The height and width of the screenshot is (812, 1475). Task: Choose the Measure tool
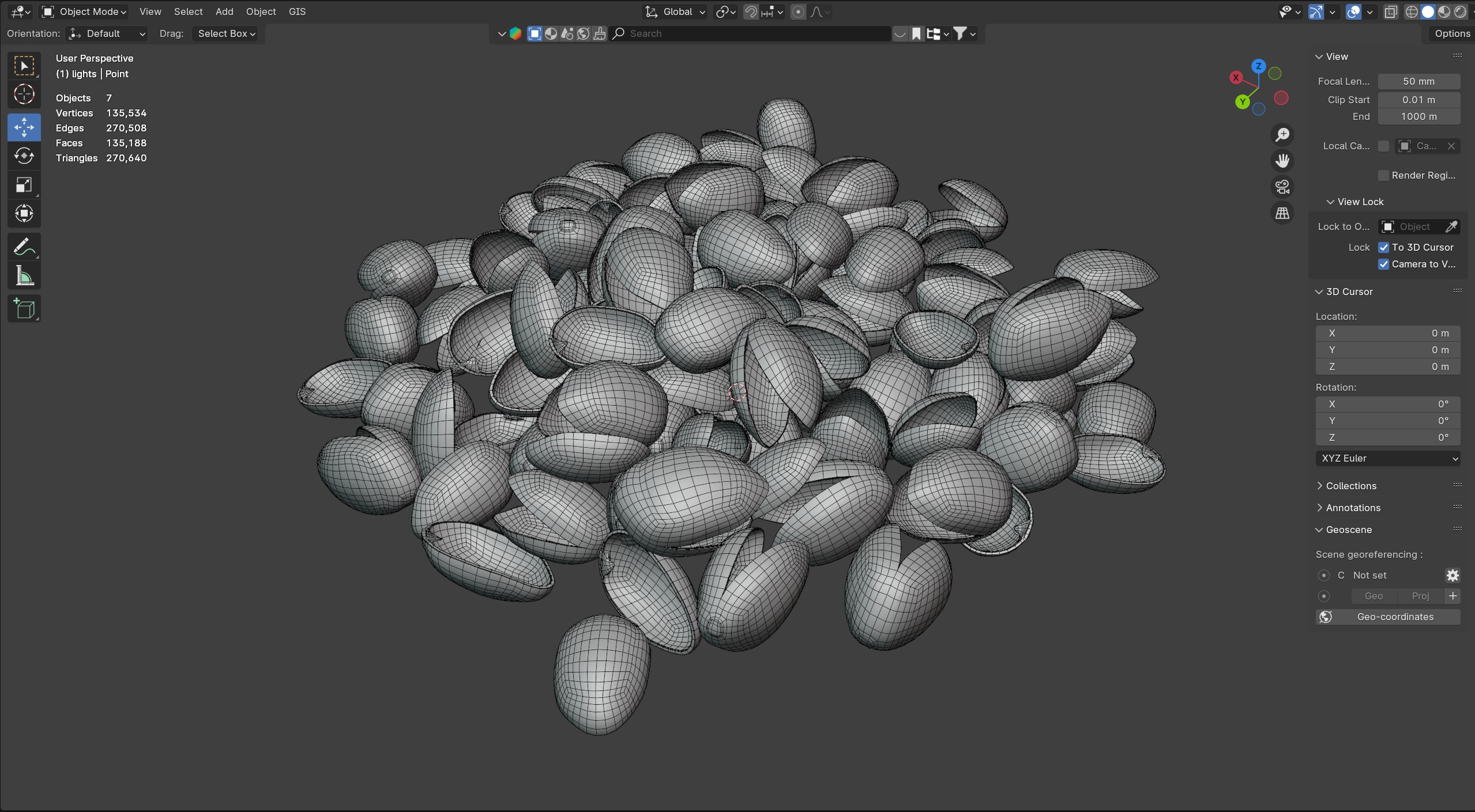point(24,277)
